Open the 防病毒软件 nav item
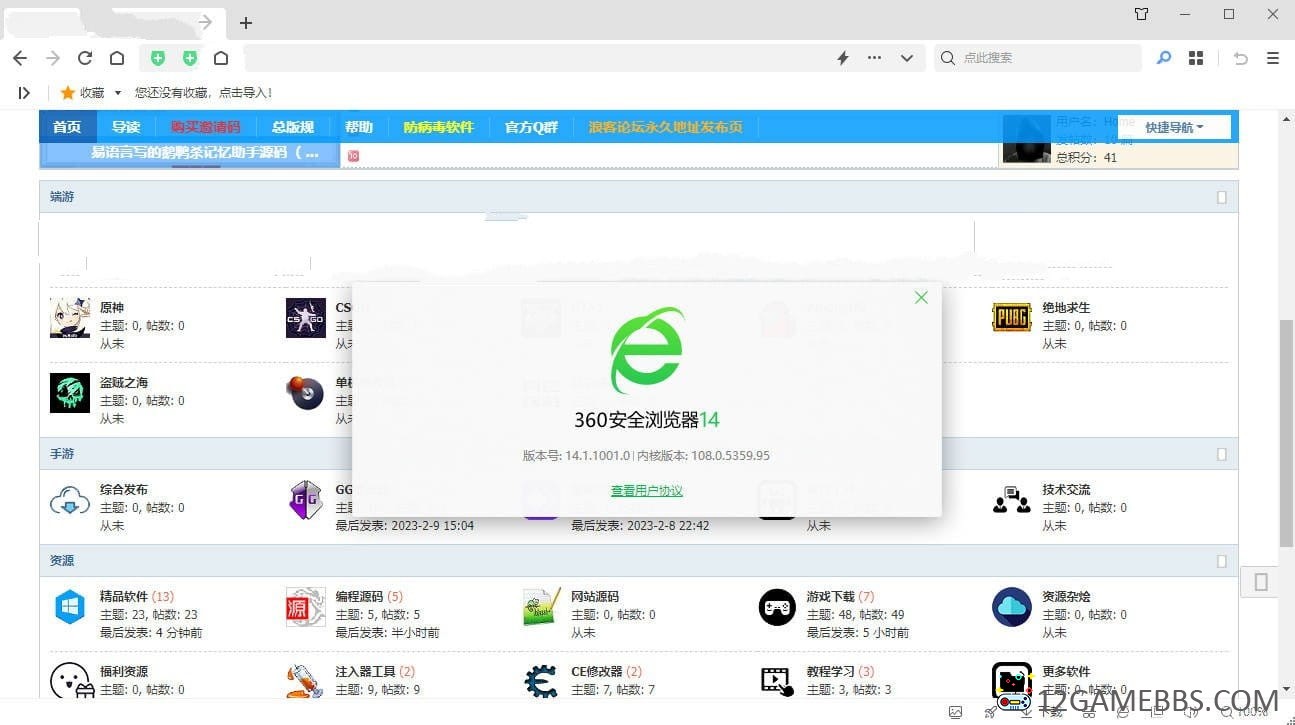This screenshot has height=725, width=1295. [x=438, y=127]
